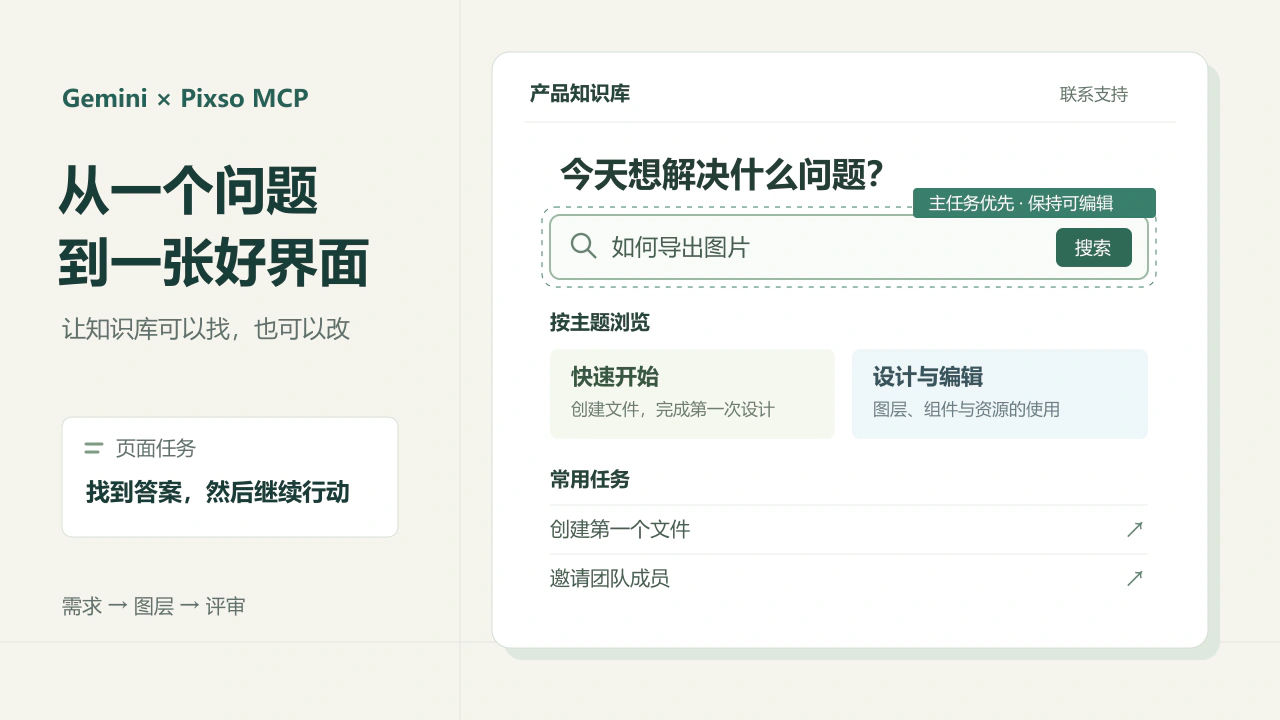Click the 主任务优先 · 保持可编辑 label tag
This screenshot has width=1280, height=720.
(1034, 203)
